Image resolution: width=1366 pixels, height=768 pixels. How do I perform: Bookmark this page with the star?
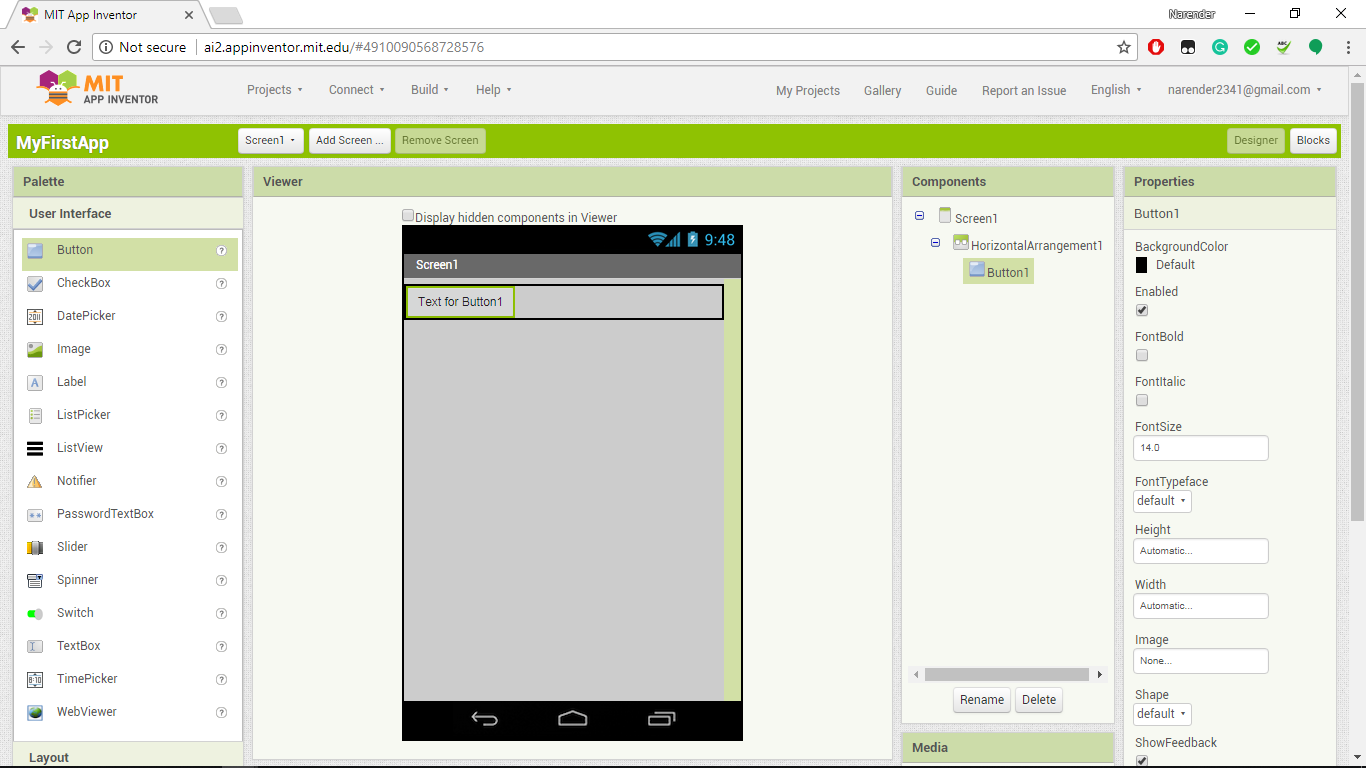coord(1124,47)
